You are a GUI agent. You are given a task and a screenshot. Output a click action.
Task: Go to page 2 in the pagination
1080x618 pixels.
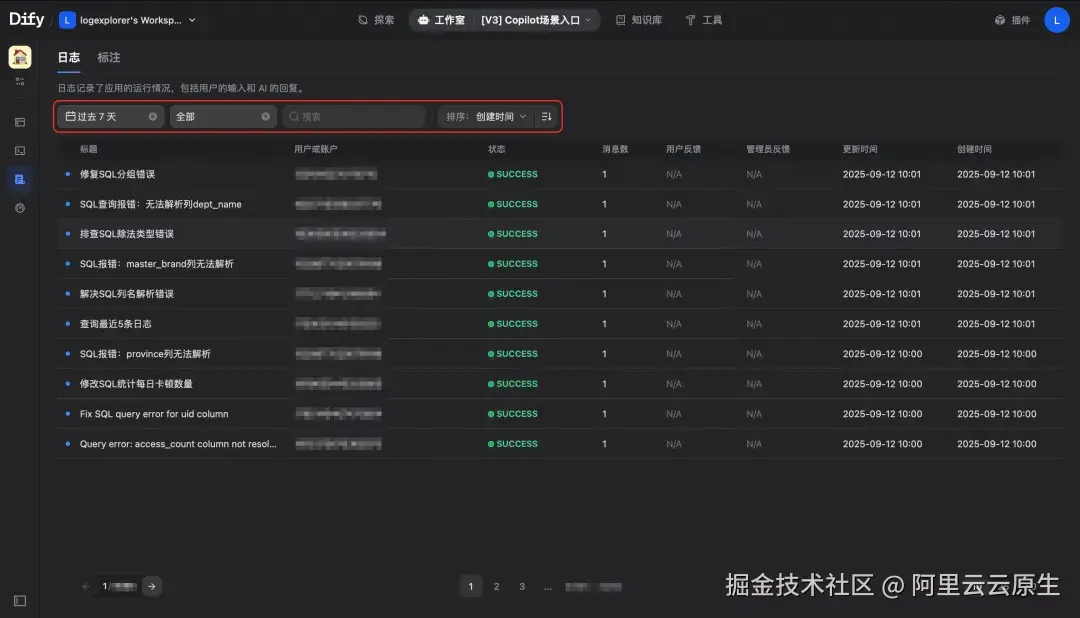click(x=496, y=586)
